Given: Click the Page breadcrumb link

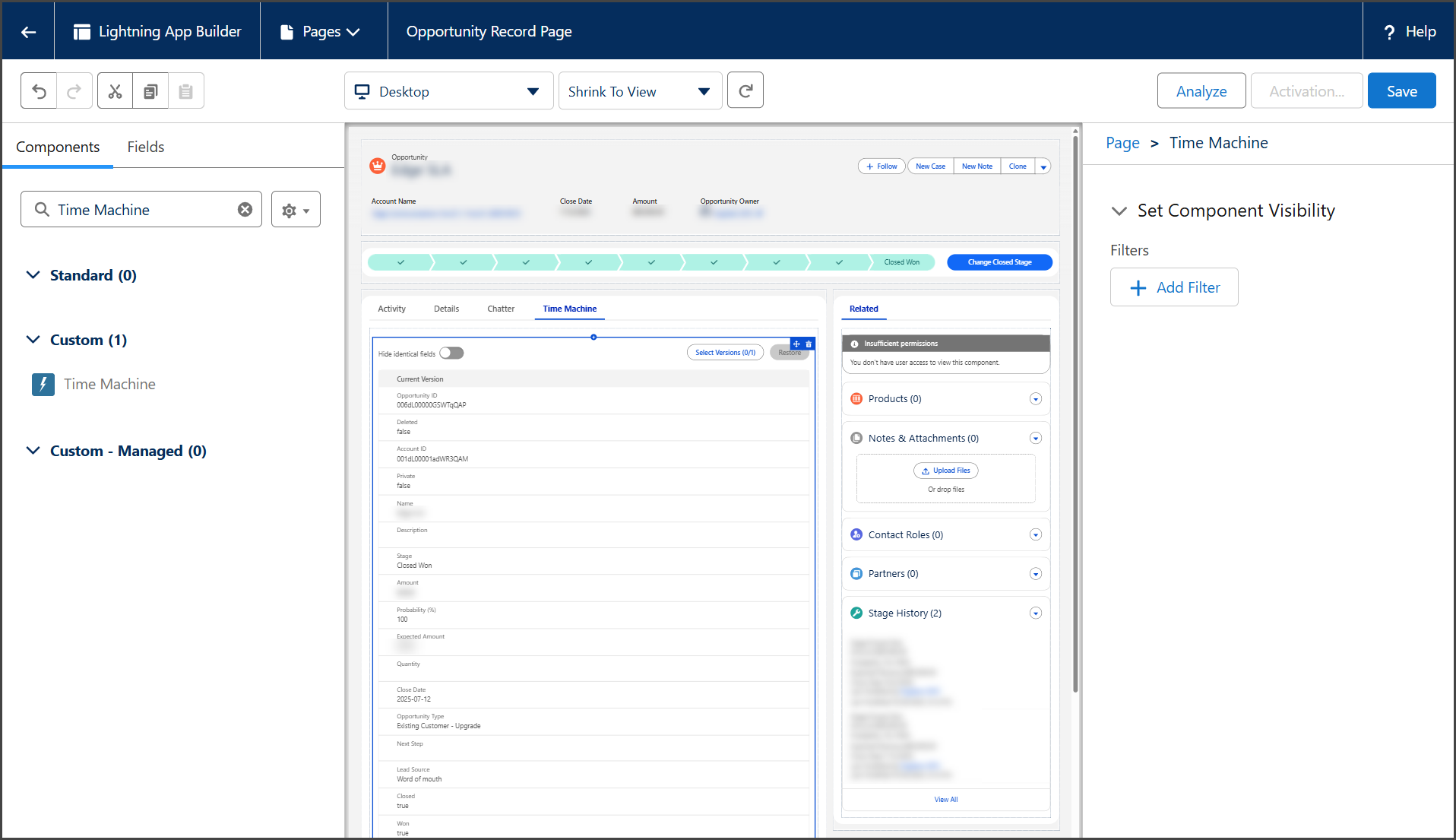Looking at the screenshot, I should point(1122,143).
